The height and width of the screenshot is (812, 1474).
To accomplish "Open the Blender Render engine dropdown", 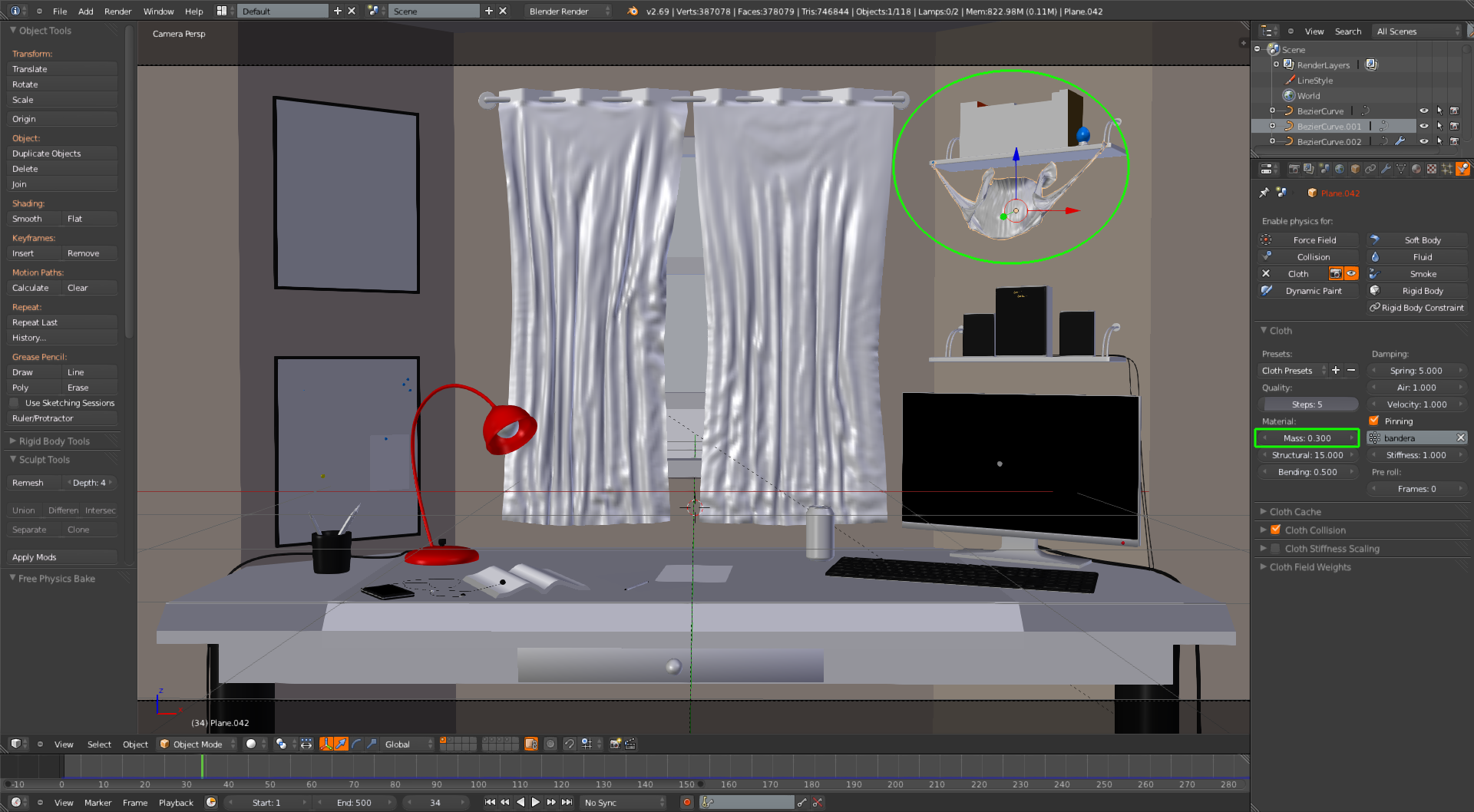I will coord(568,11).
